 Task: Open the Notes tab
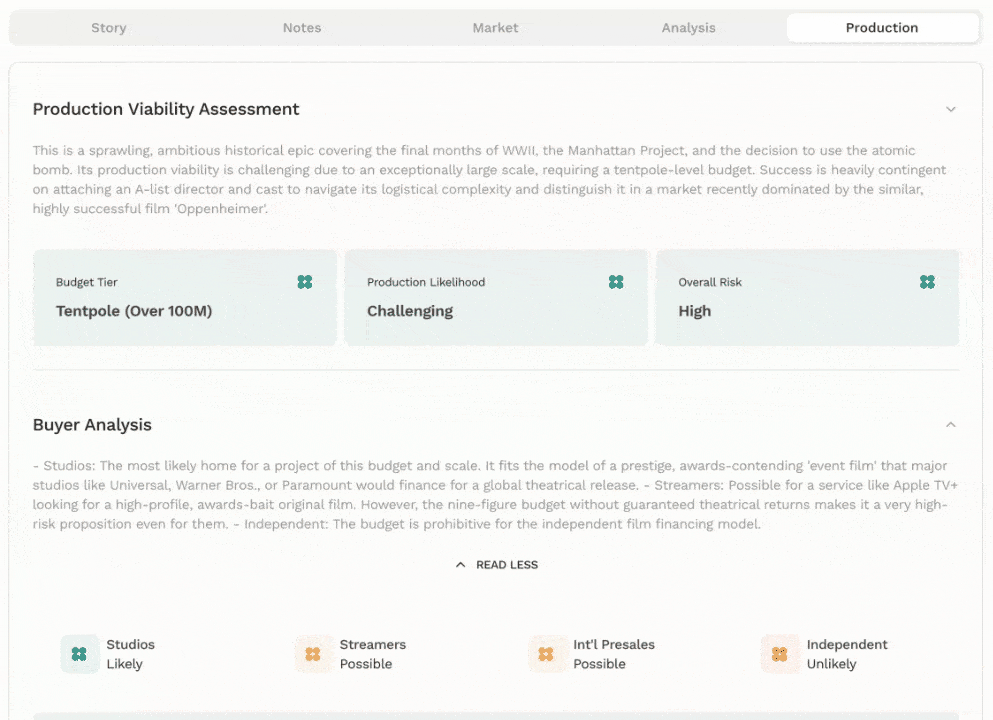click(302, 28)
